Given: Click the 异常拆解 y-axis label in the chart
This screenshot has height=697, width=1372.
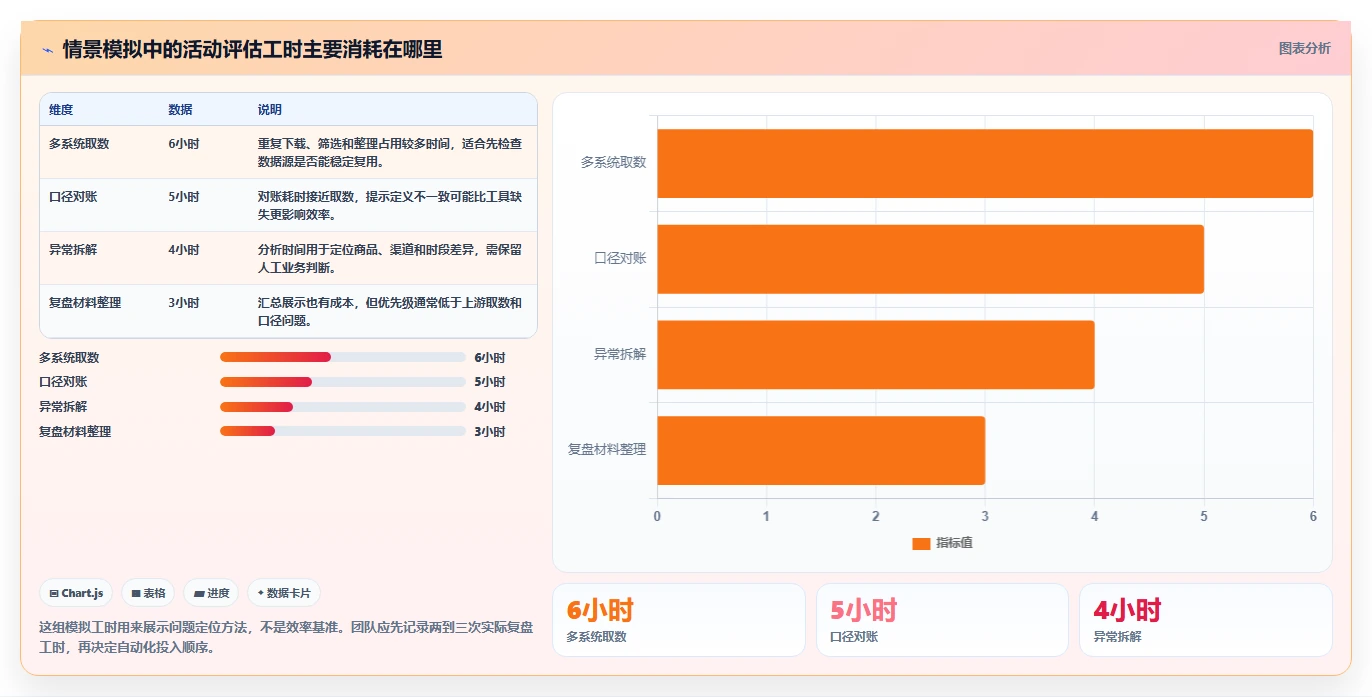Looking at the screenshot, I should pos(620,355).
